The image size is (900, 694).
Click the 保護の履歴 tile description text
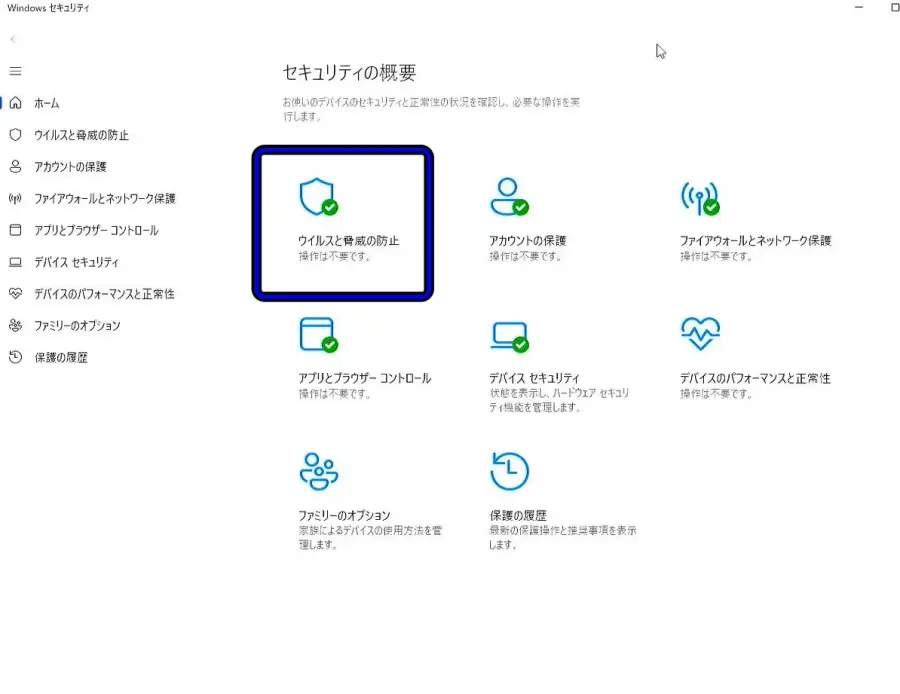click(x=562, y=537)
